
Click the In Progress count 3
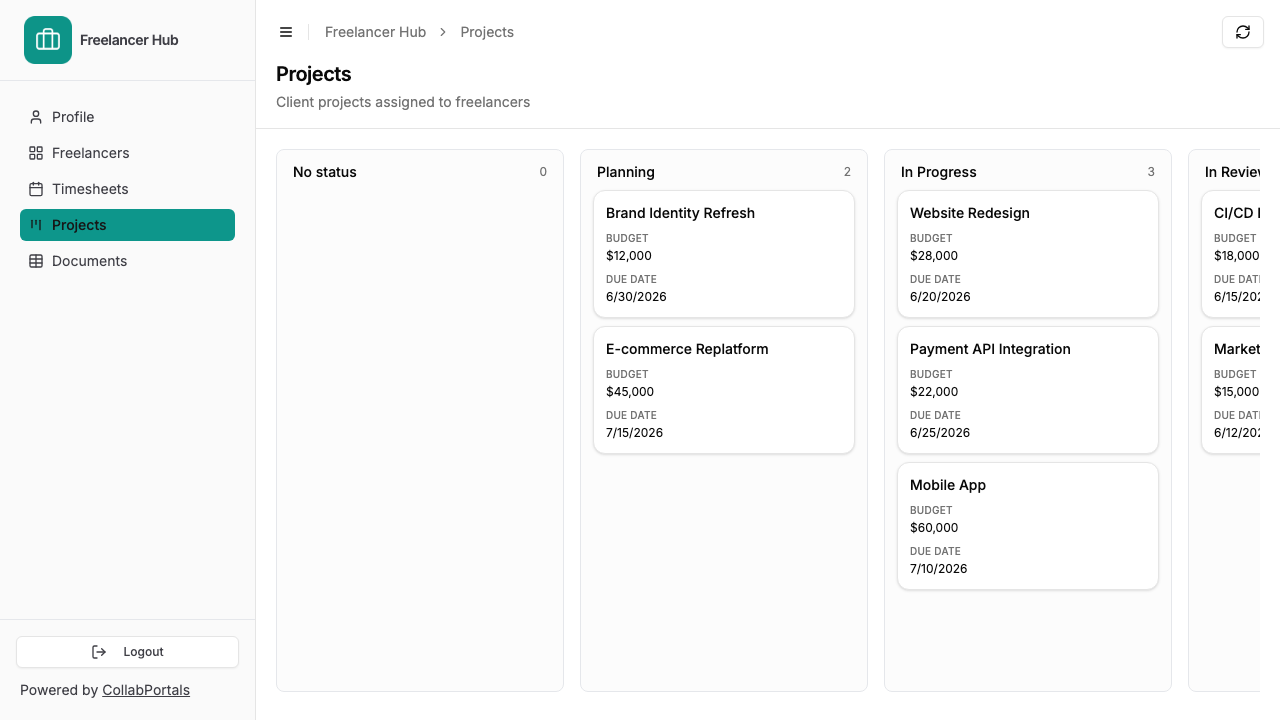coord(1151,172)
